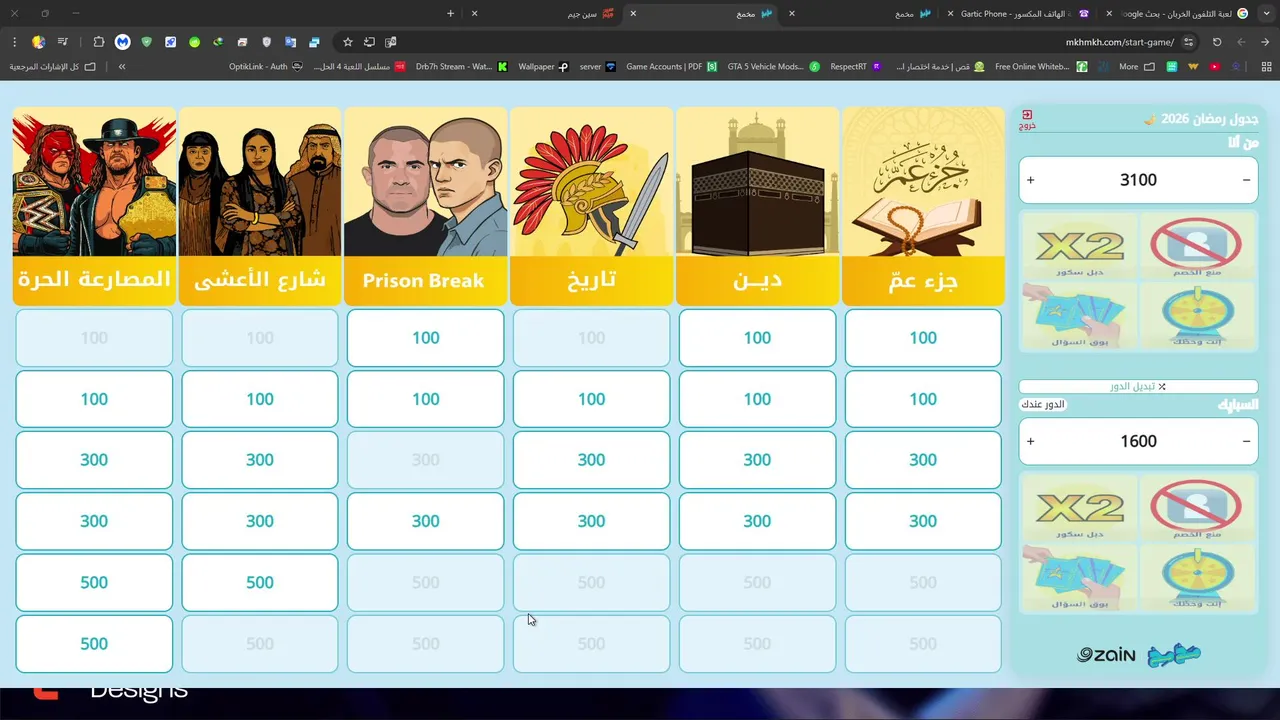1280x720 pixels.
Task: Pick the second 100 question under شارع الأعشى
Action: click(x=260, y=399)
